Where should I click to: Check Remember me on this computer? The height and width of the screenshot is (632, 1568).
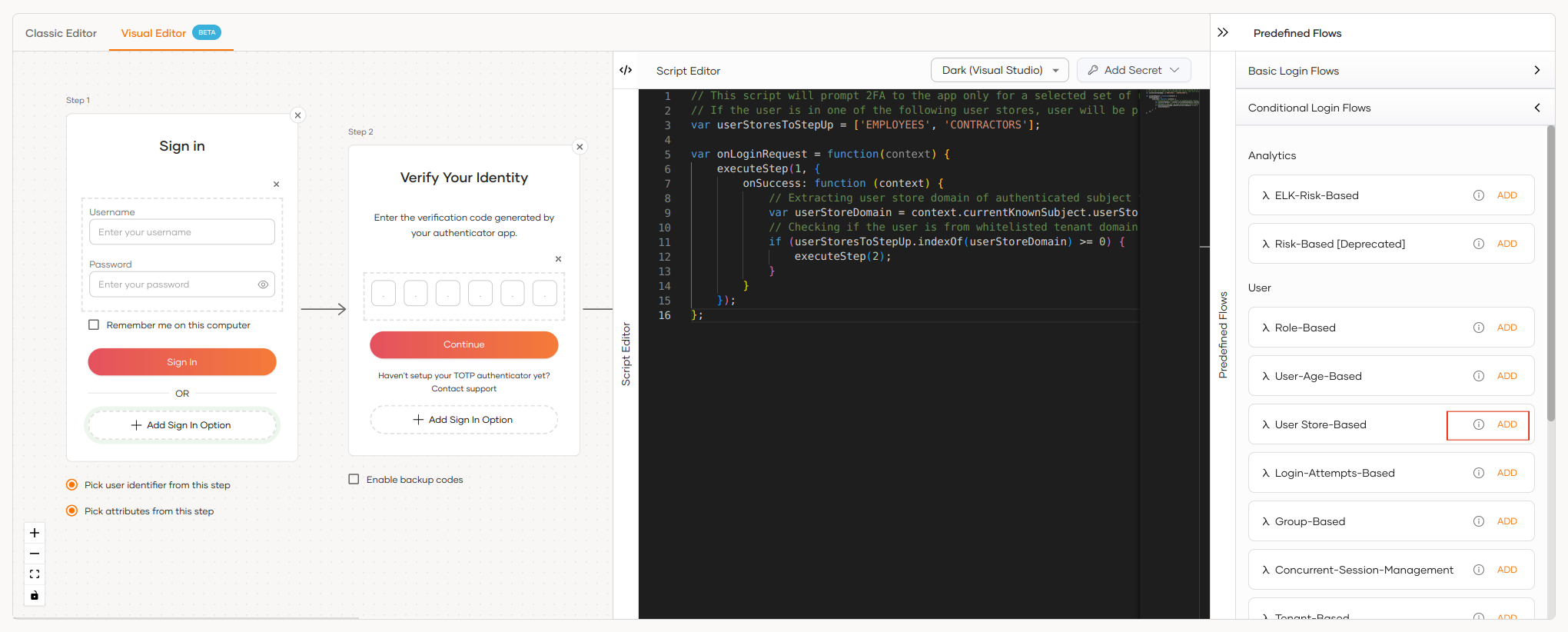pos(94,325)
